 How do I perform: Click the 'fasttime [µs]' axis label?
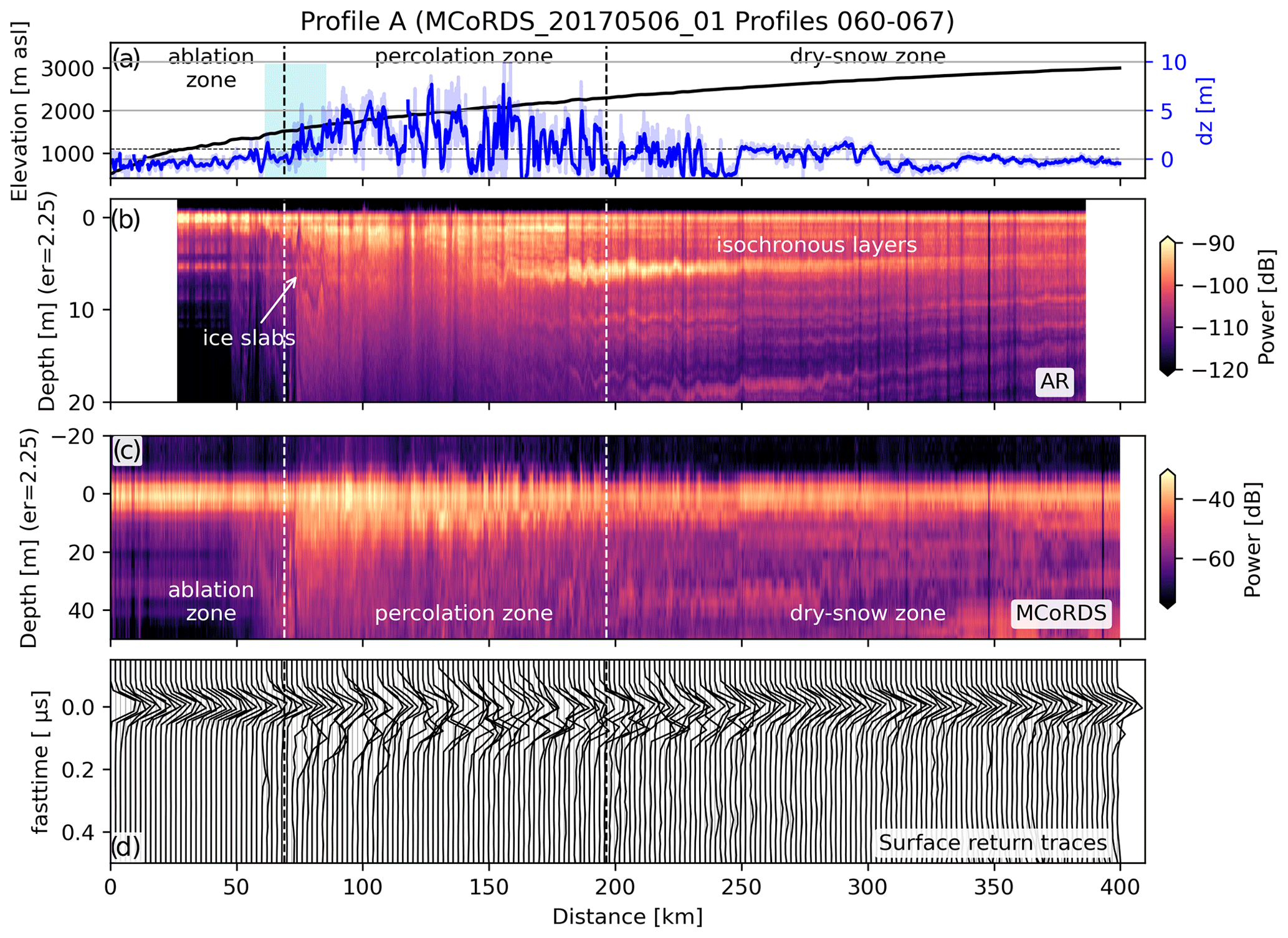40,761
